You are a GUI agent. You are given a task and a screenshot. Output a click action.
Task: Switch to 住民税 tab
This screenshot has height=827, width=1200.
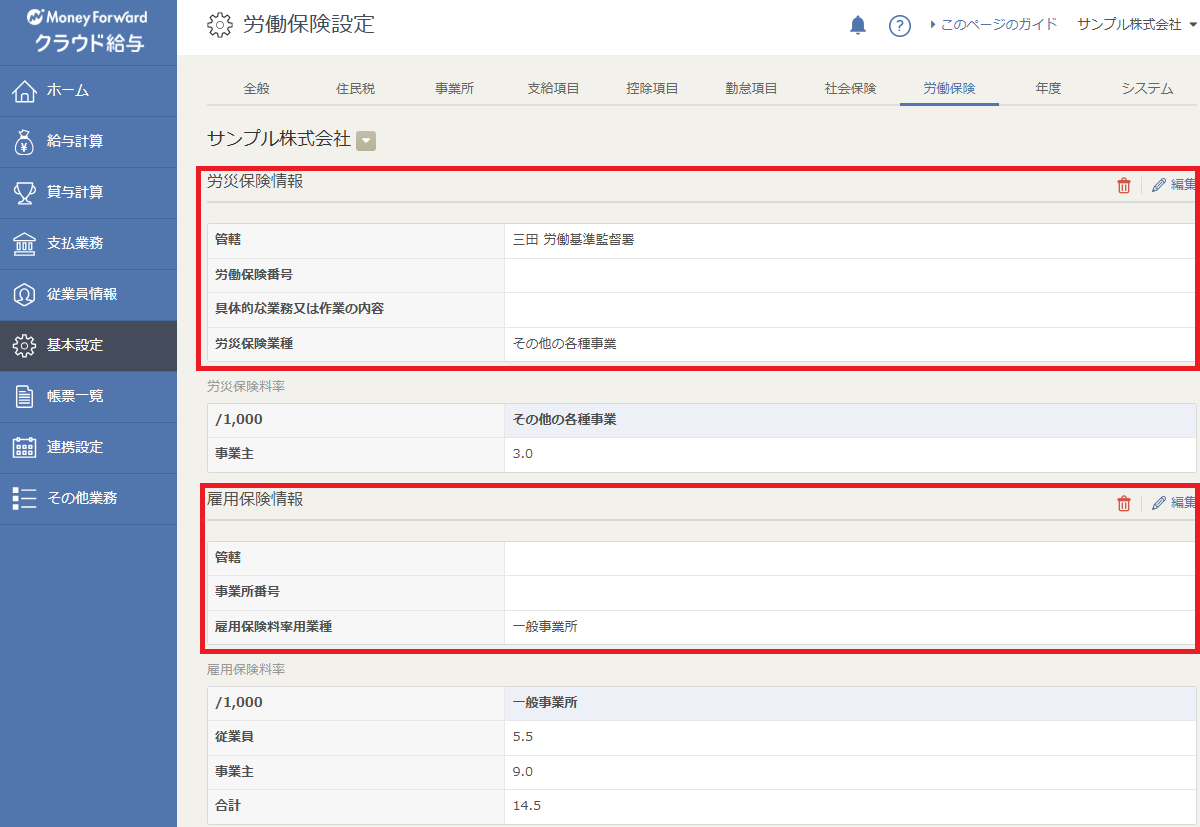coord(355,88)
